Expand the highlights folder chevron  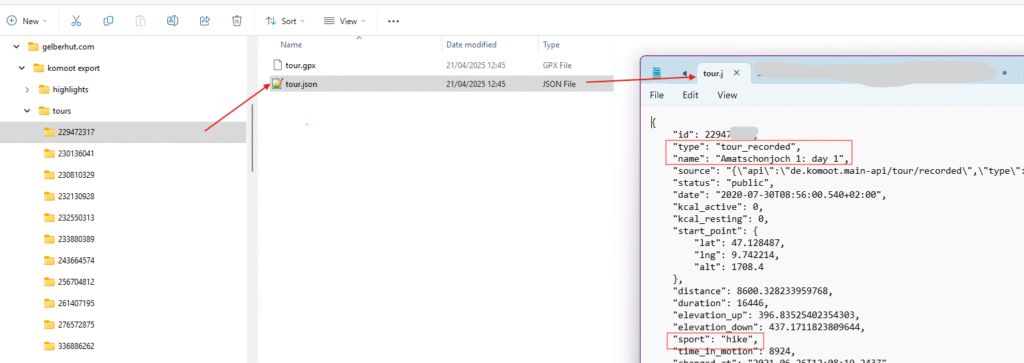(27, 89)
